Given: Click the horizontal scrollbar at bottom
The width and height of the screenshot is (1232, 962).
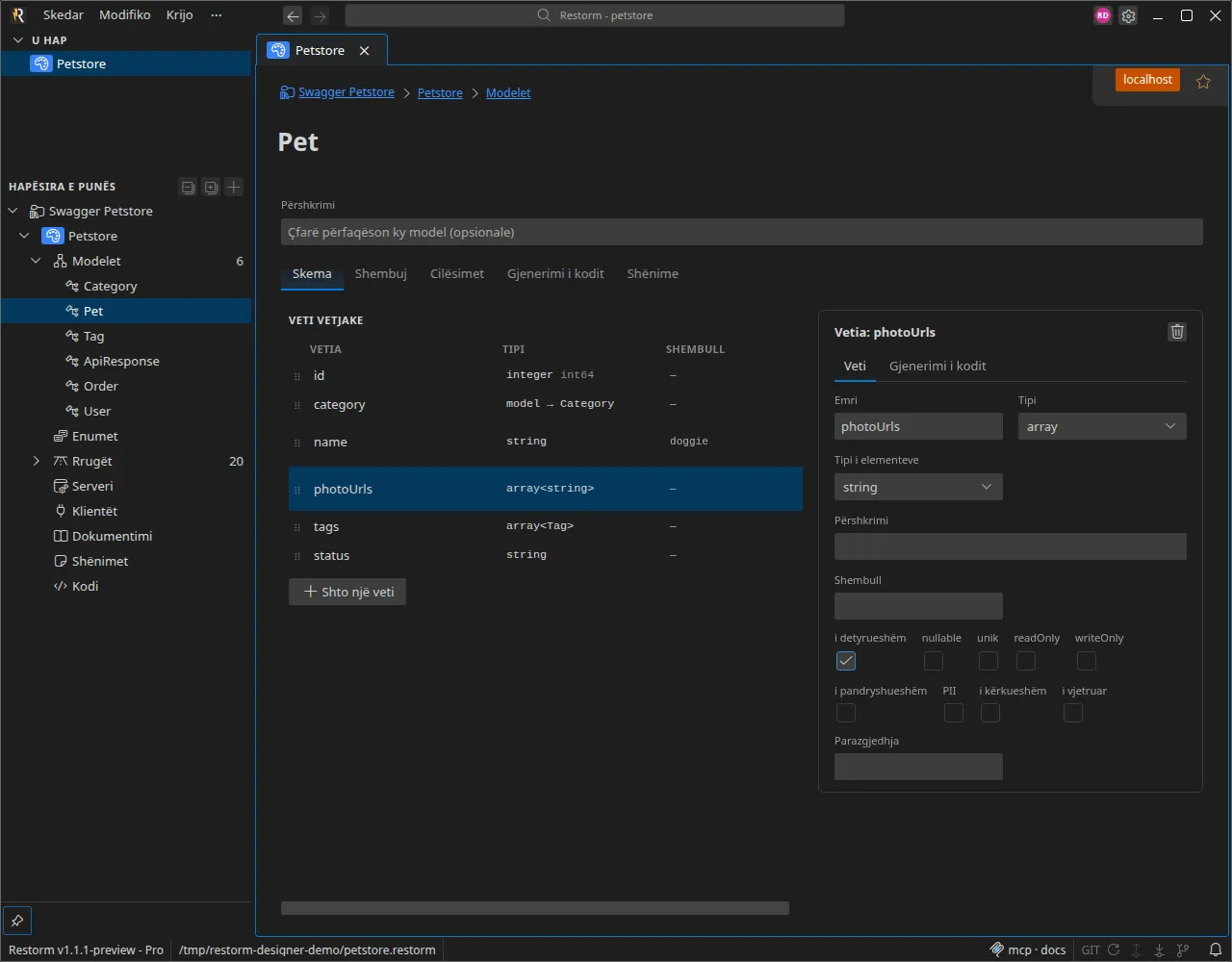Looking at the screenshot, I should (535, 908).
